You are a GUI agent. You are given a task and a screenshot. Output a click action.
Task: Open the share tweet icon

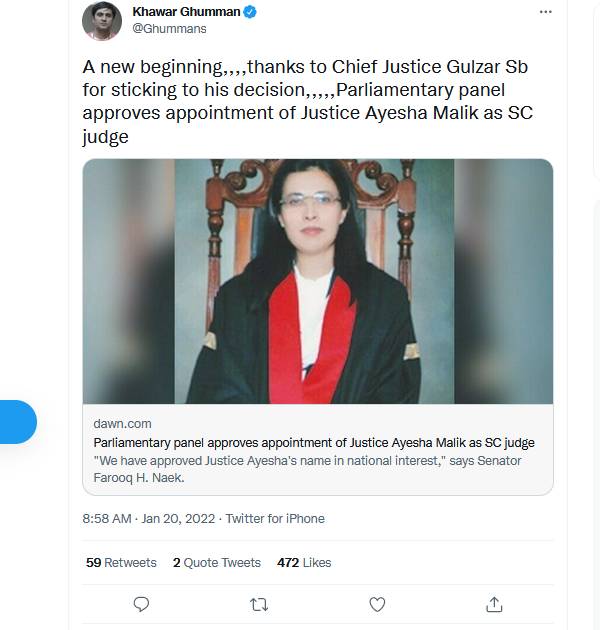coord(494,604)
